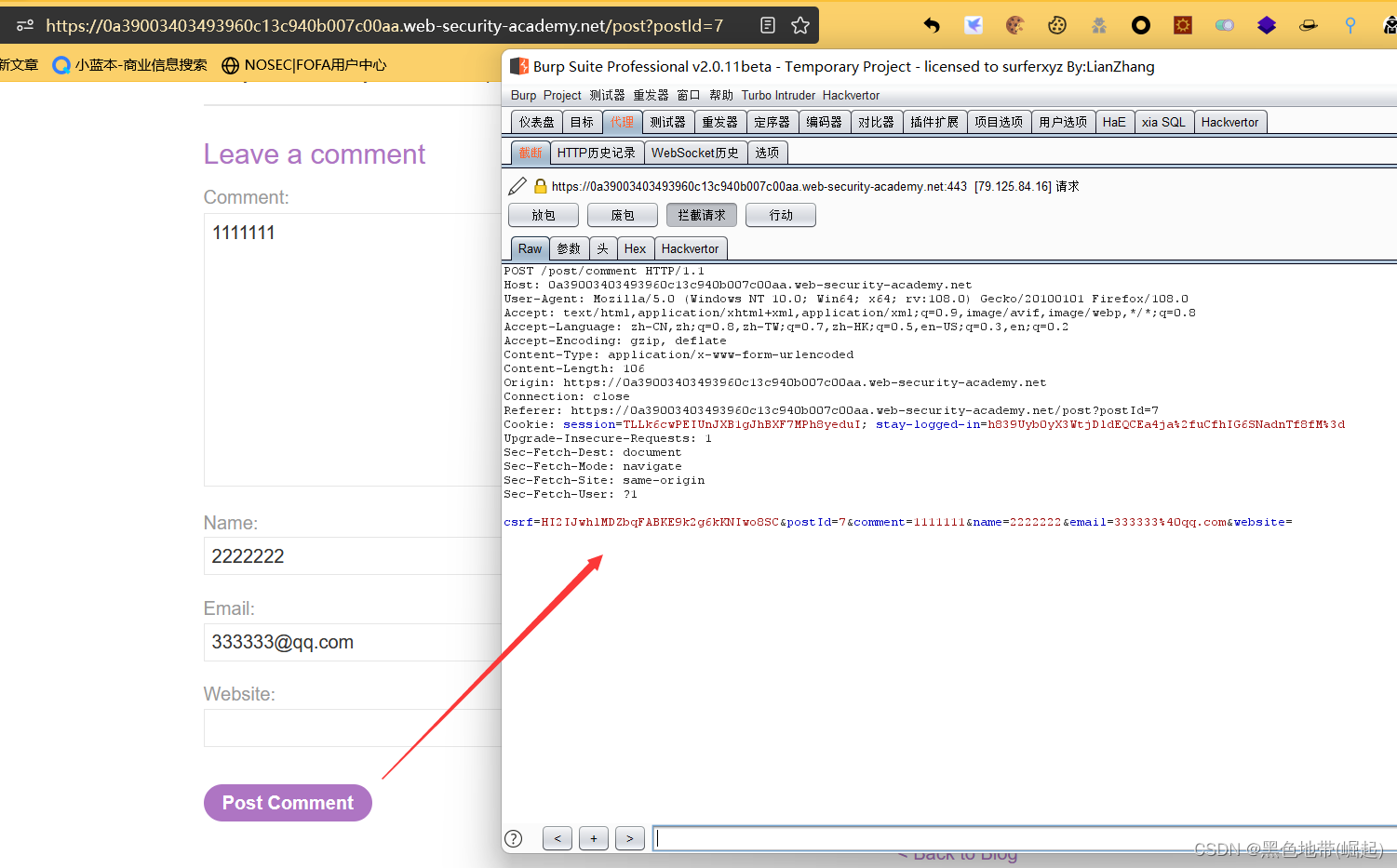
Task: Open the 插件扩展 tab
Action: (x=934, y=122)
